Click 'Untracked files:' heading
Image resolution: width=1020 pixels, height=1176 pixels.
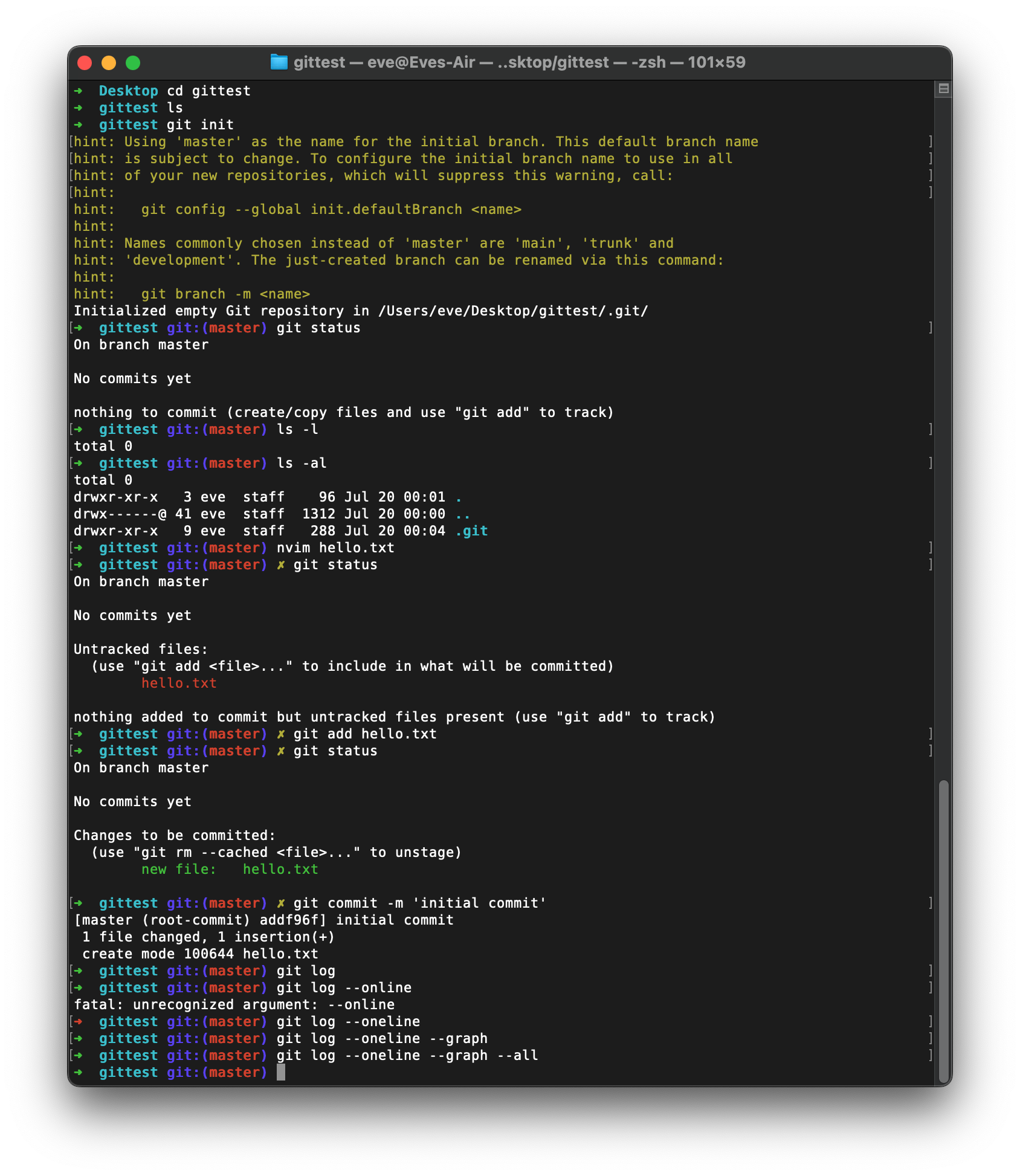[141, 650]
